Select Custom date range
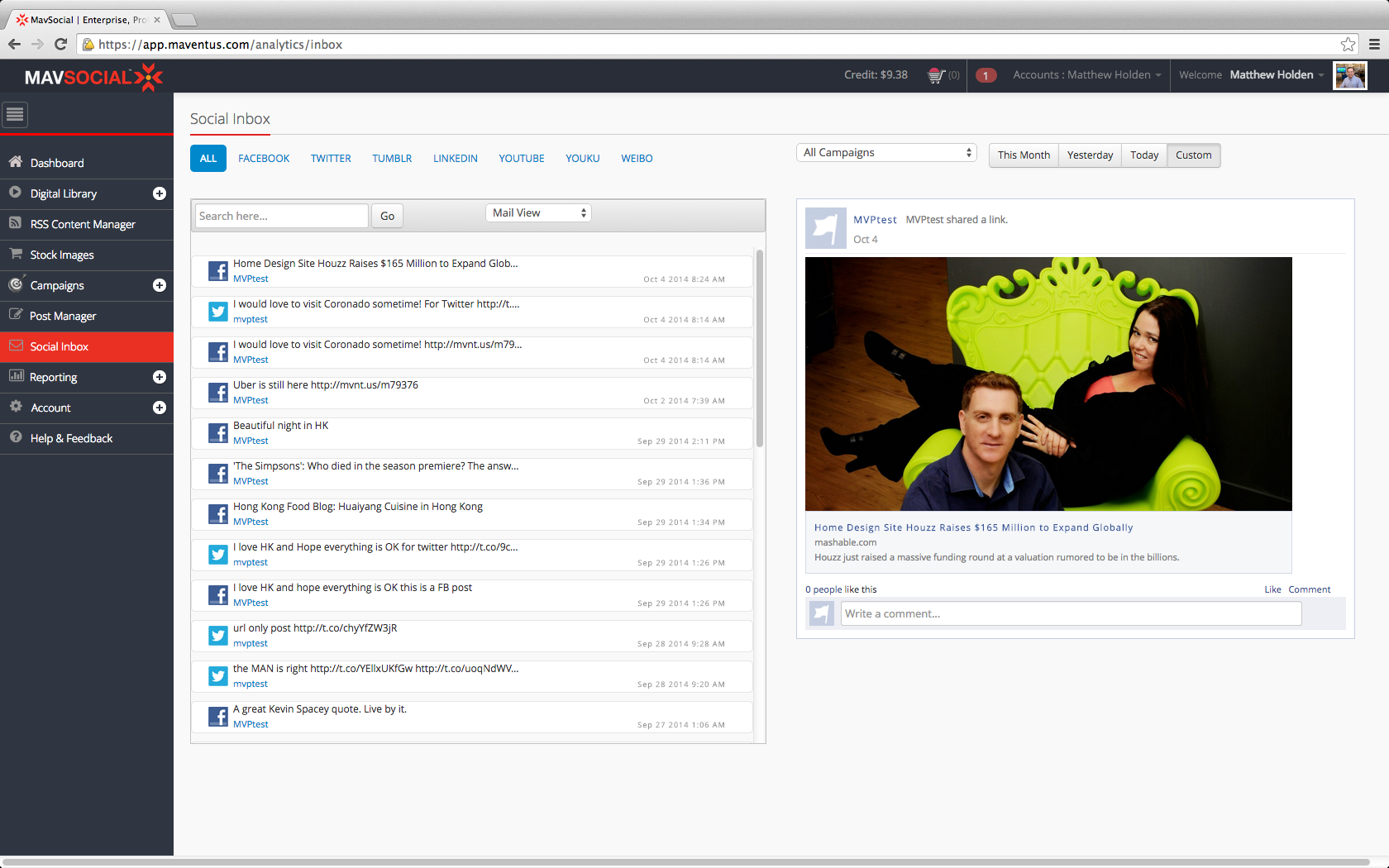Image resolution: width=1389 pixels, height=868 pixels. click(1194, 155)
